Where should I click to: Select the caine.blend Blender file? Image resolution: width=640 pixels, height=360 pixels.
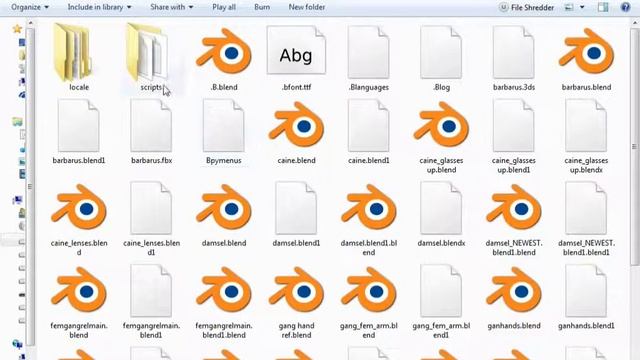[x=296, y=131]
